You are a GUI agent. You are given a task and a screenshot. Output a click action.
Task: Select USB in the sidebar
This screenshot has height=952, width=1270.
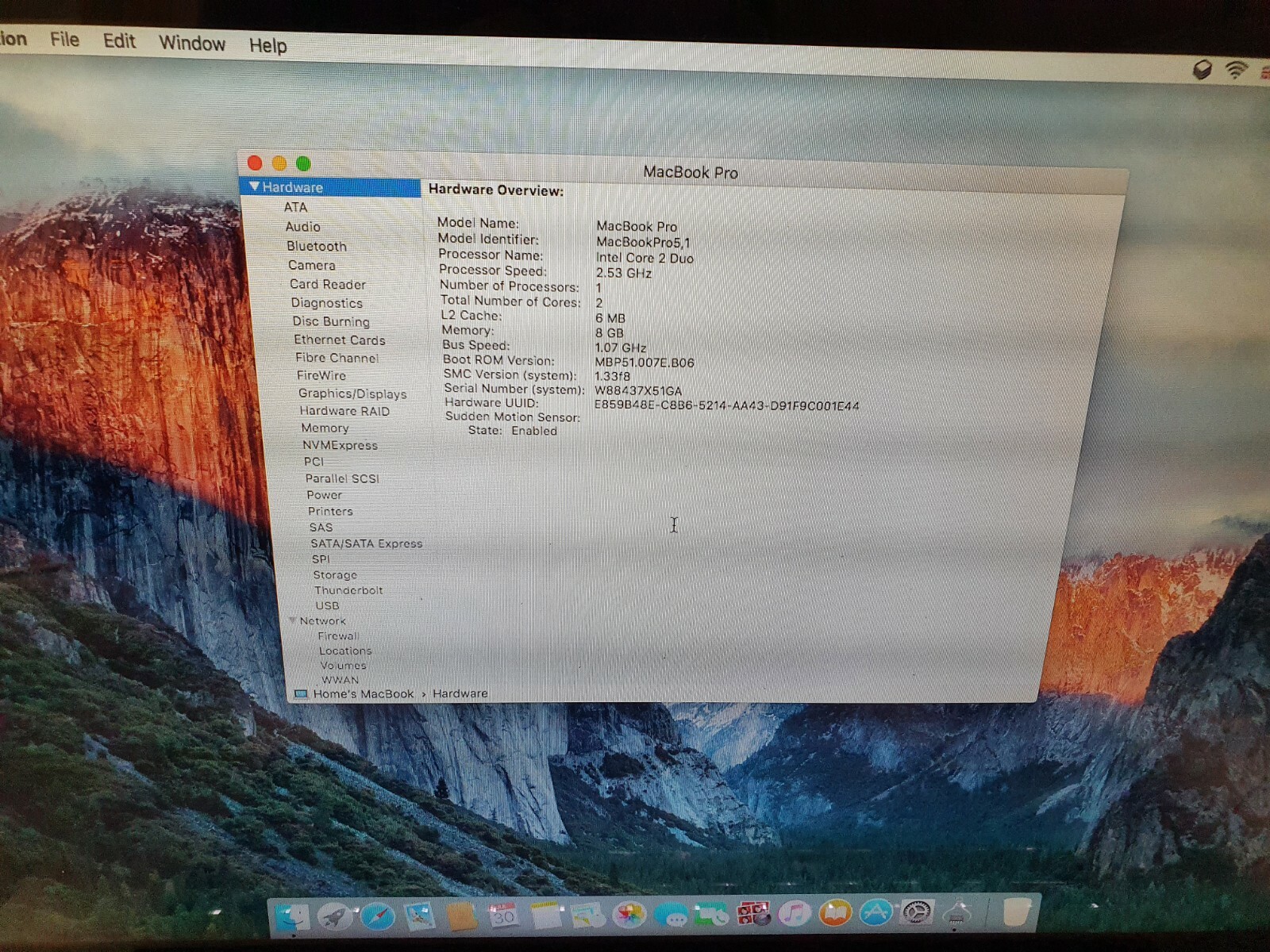(327, 605)
